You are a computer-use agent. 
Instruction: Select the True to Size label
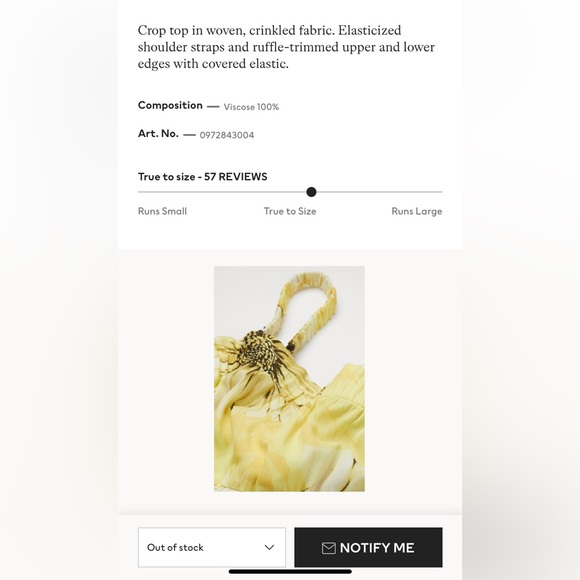(x=290, y=211)
